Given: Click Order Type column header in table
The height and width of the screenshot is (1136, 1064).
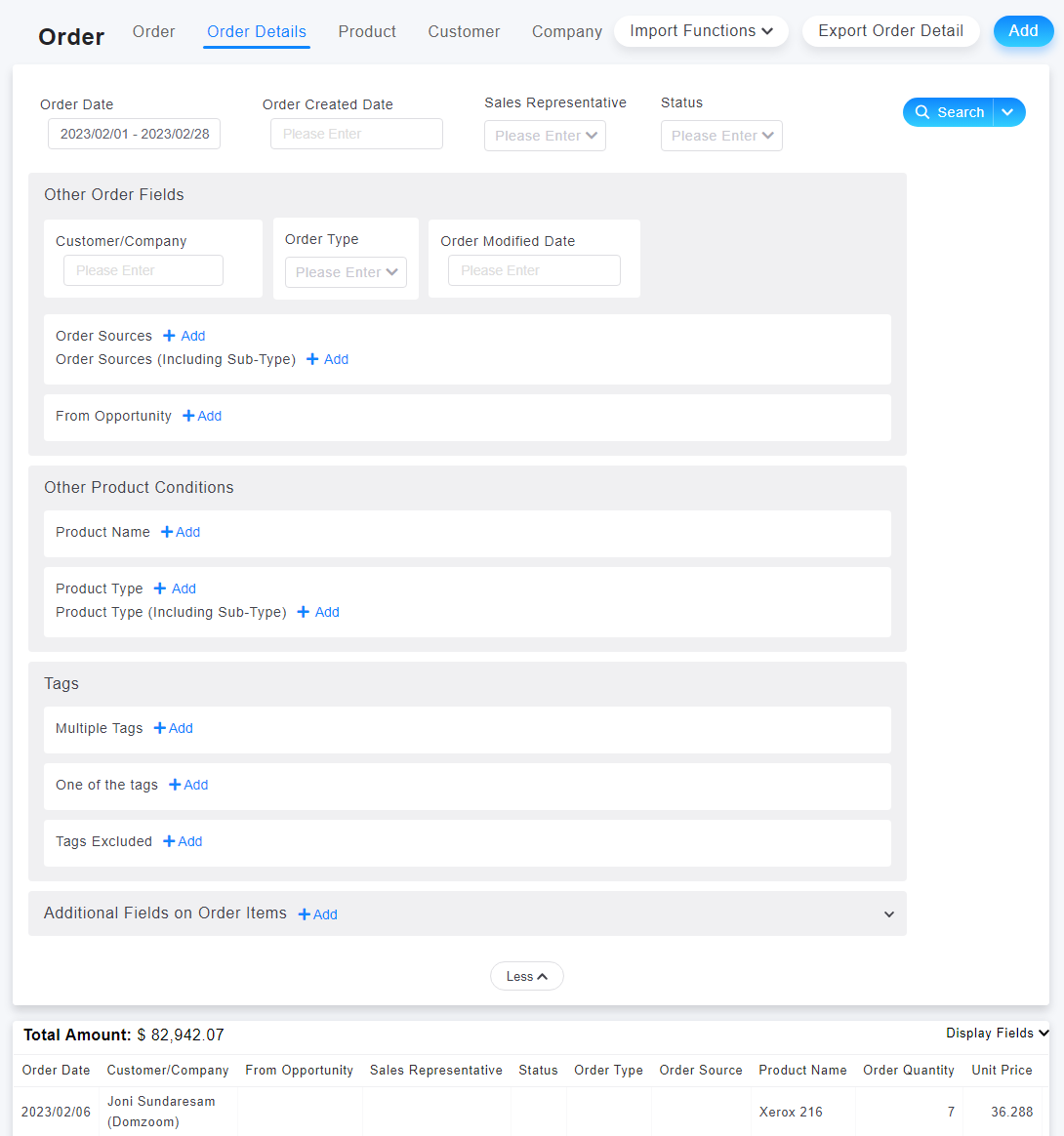Looking at the screenshot, I should click(x=608, y=1070).
